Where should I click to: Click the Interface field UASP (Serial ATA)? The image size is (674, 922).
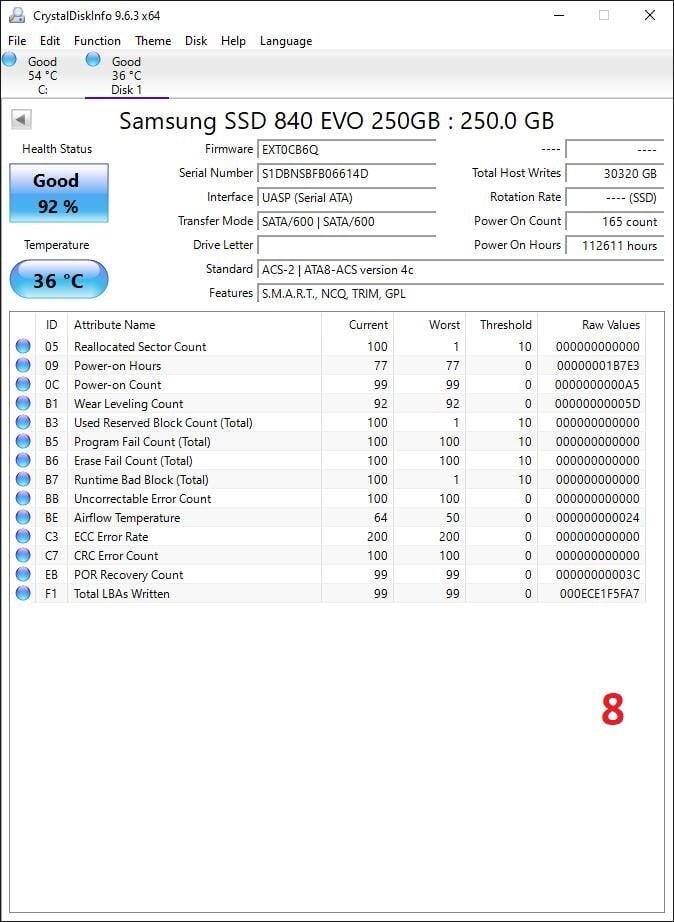[346, 198]
